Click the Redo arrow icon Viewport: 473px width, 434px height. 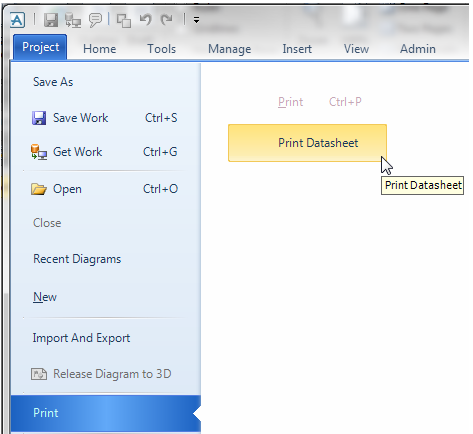tap(166, 20)
